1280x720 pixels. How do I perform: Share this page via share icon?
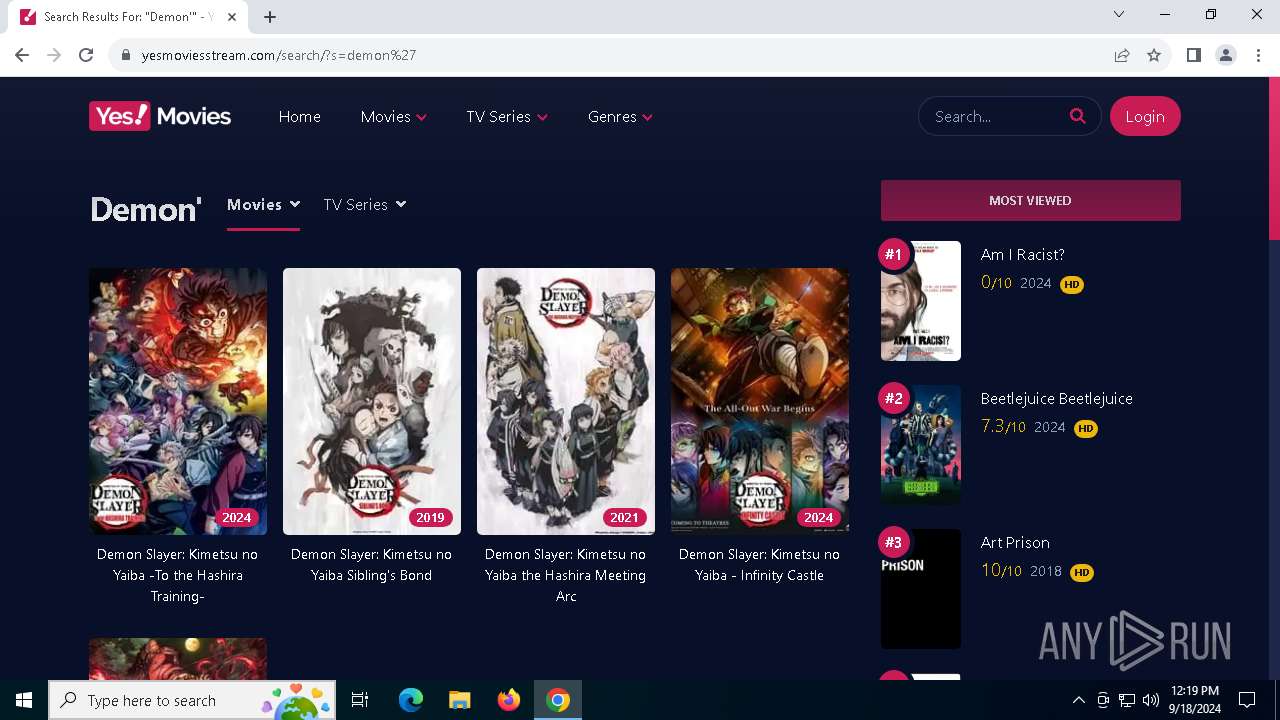tap(1122, 55)
